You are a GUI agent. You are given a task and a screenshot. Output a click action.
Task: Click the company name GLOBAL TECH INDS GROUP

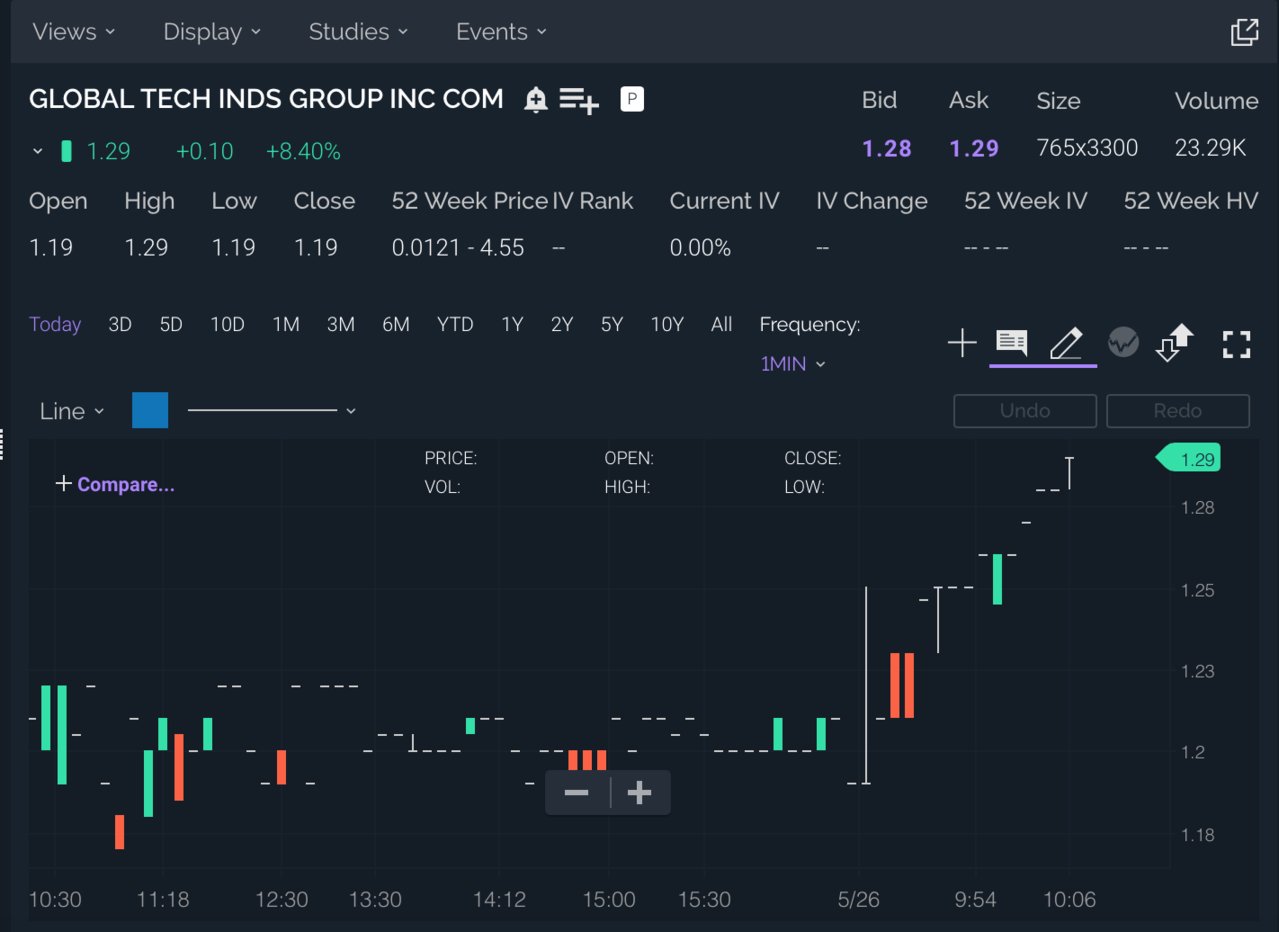pyautogui.click(x=266, y=99)
